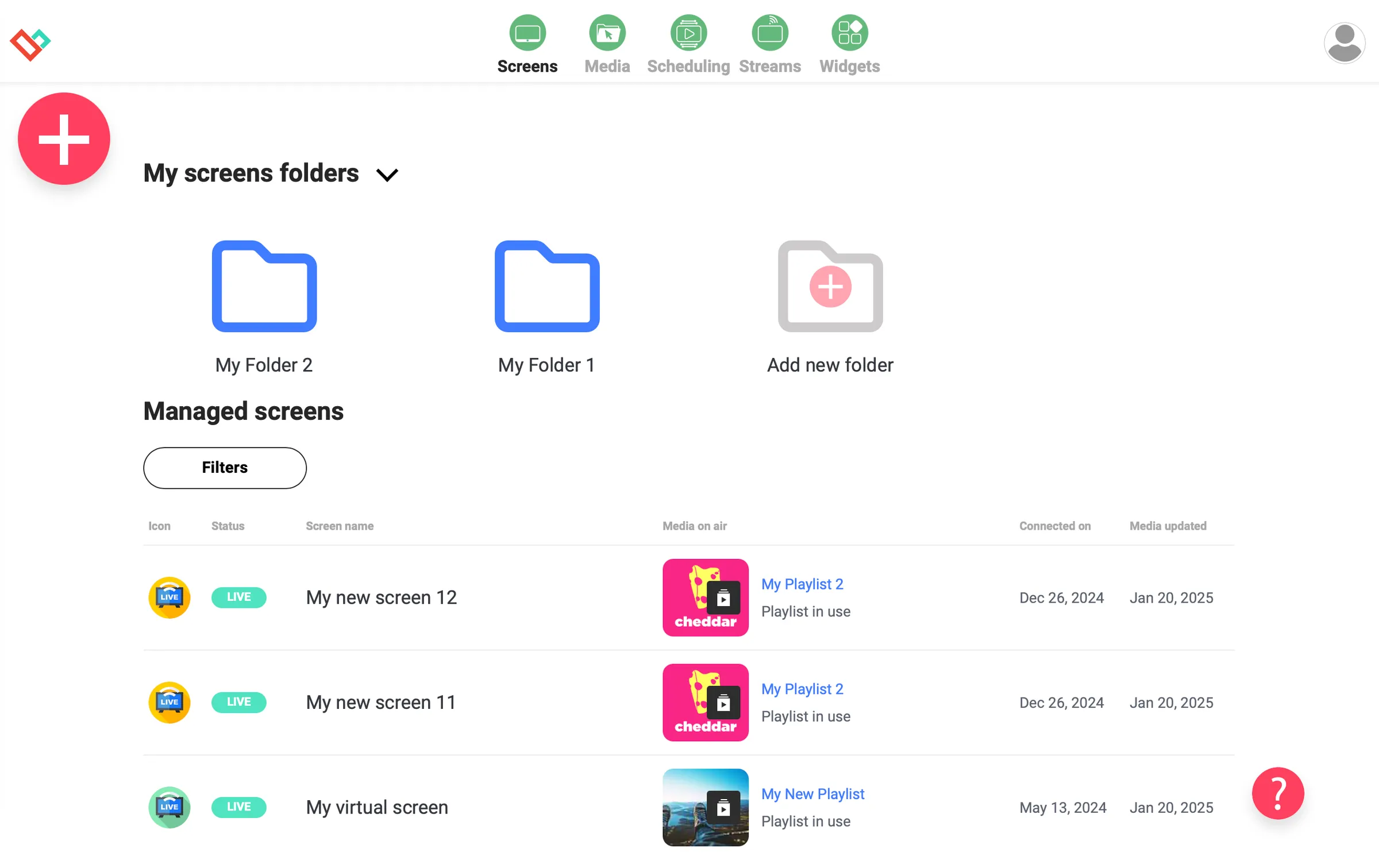Viewport: 1379px width, 868px height.
Task: Open the Filters button
Action: point(225,468)
